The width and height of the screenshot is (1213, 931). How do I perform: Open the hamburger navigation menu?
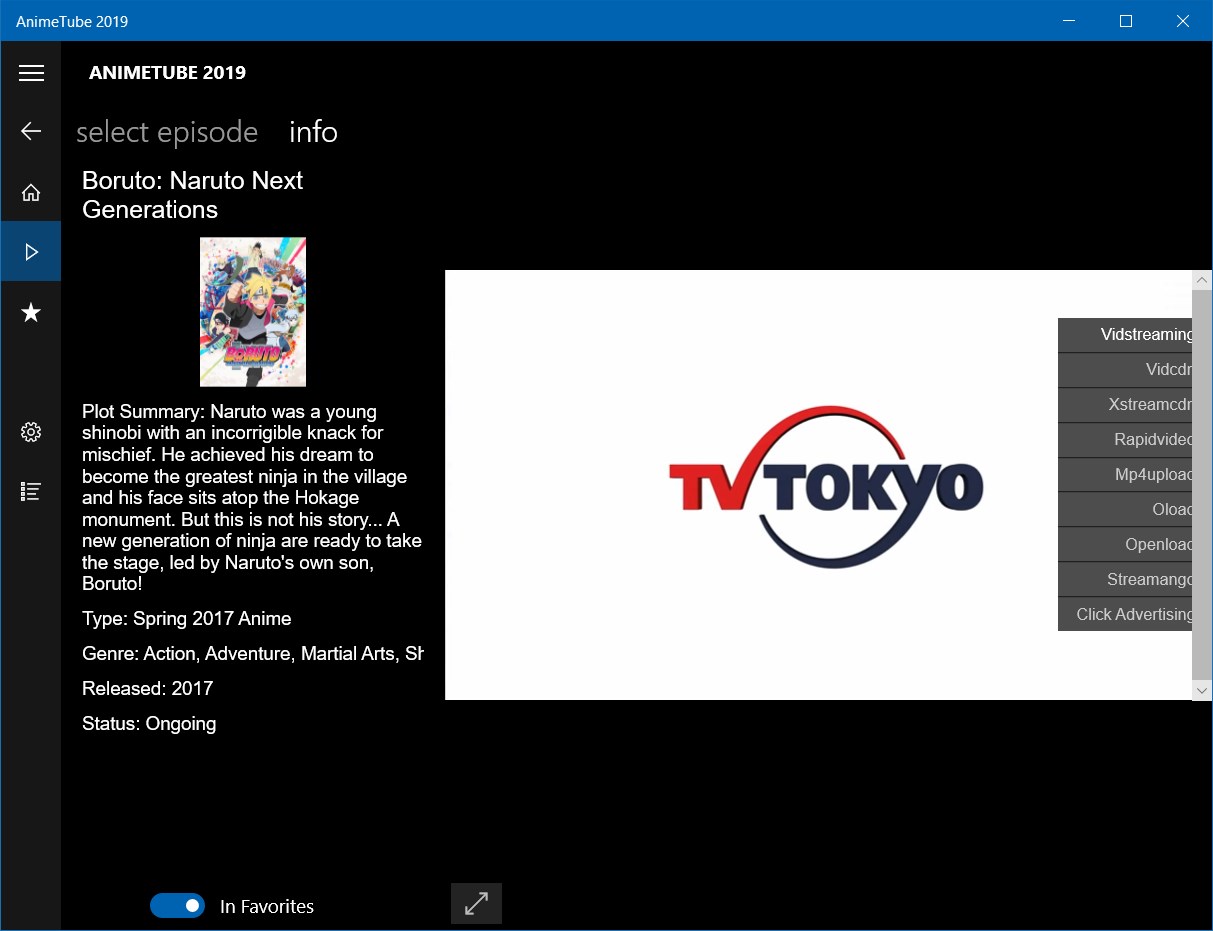(x=31, y=72)
